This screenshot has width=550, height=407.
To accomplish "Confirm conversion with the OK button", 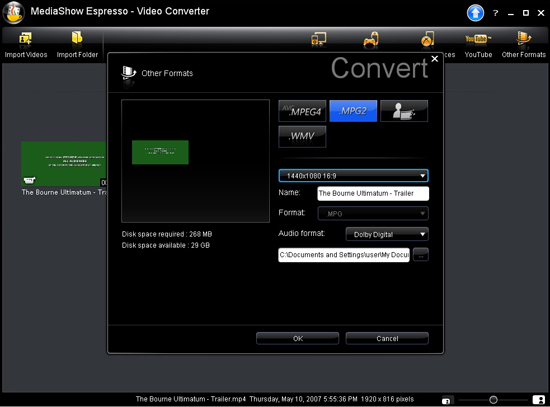I will tap(297, 339).
